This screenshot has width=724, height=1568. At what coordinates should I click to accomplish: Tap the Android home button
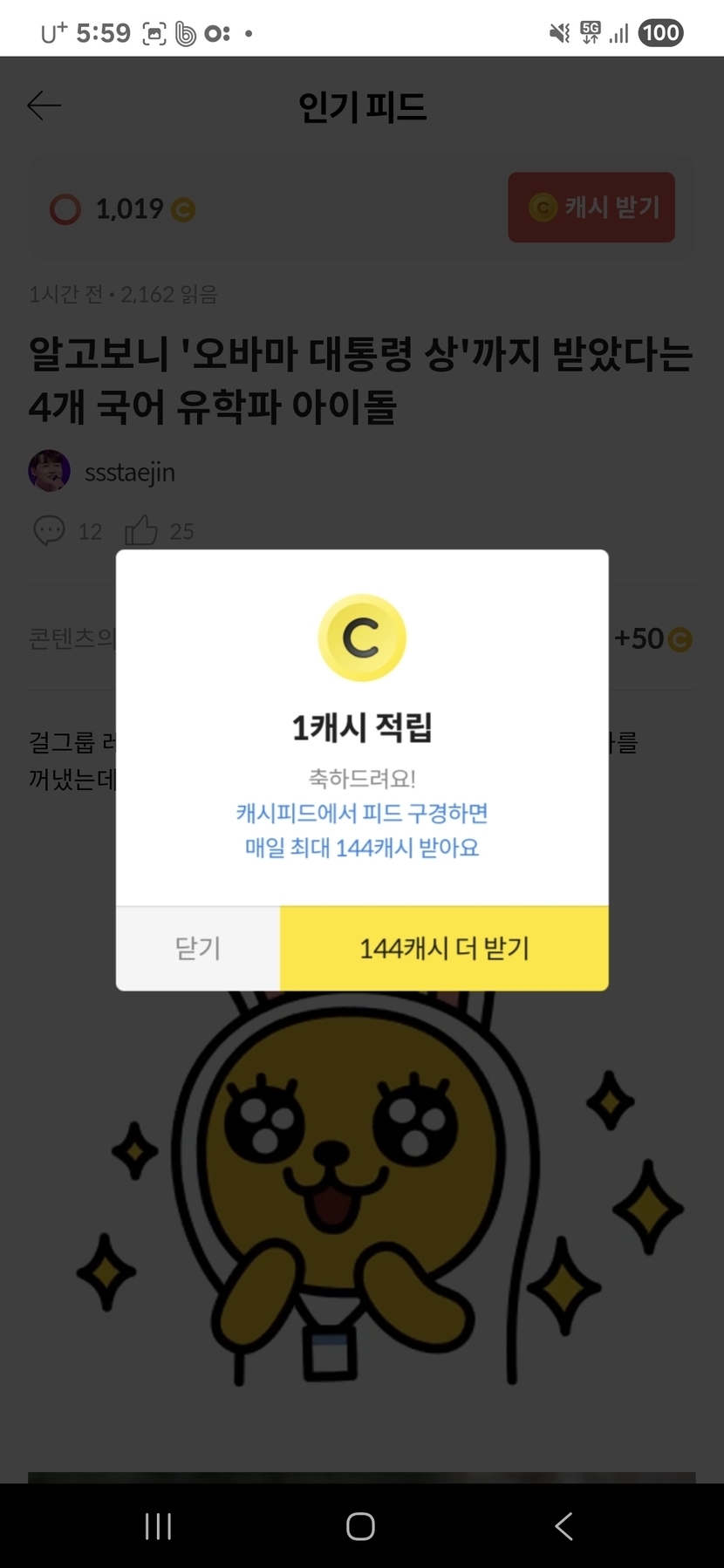coord(360,1526)
